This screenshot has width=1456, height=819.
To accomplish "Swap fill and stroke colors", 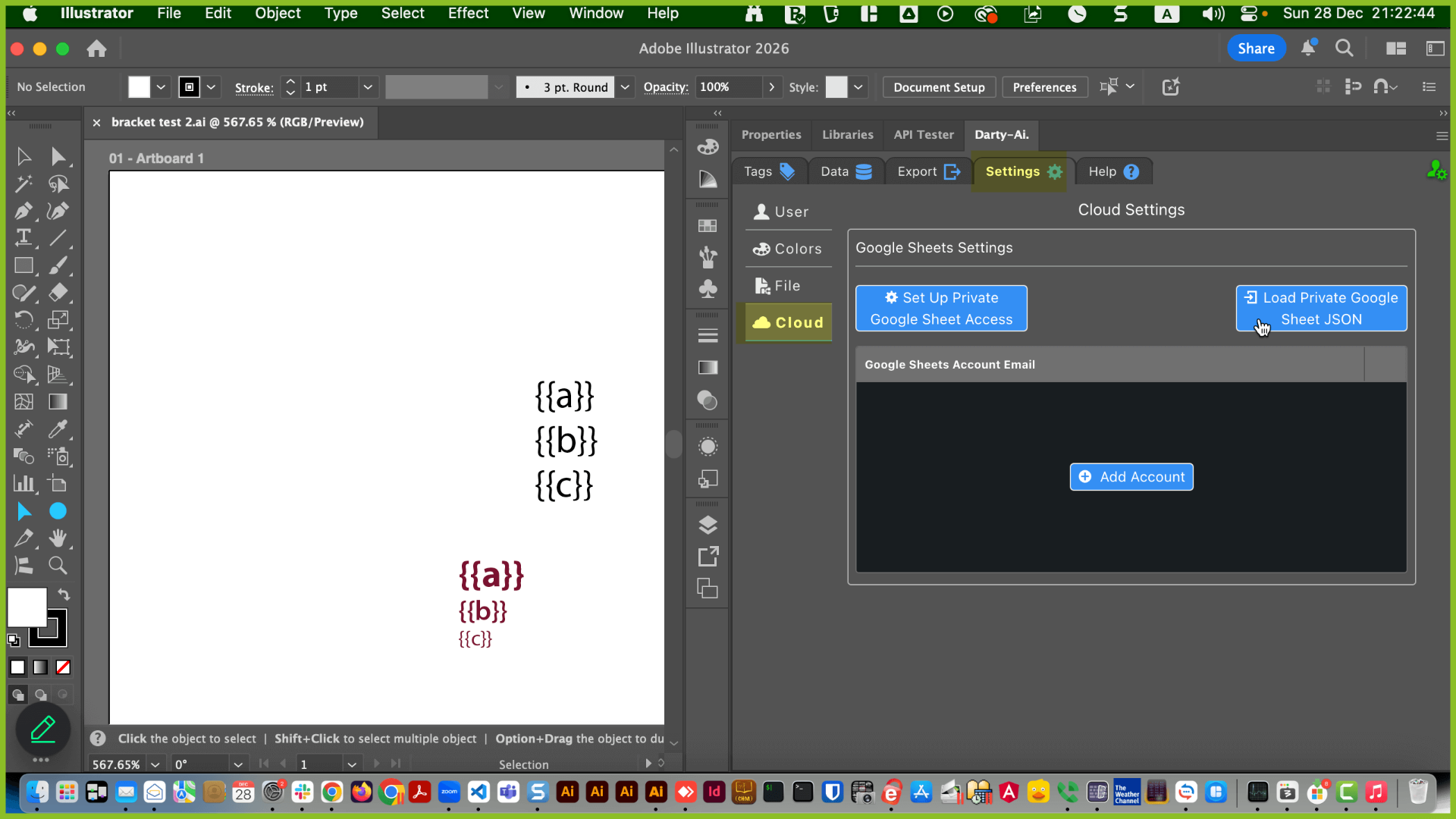I will click(x=64, y=595).
